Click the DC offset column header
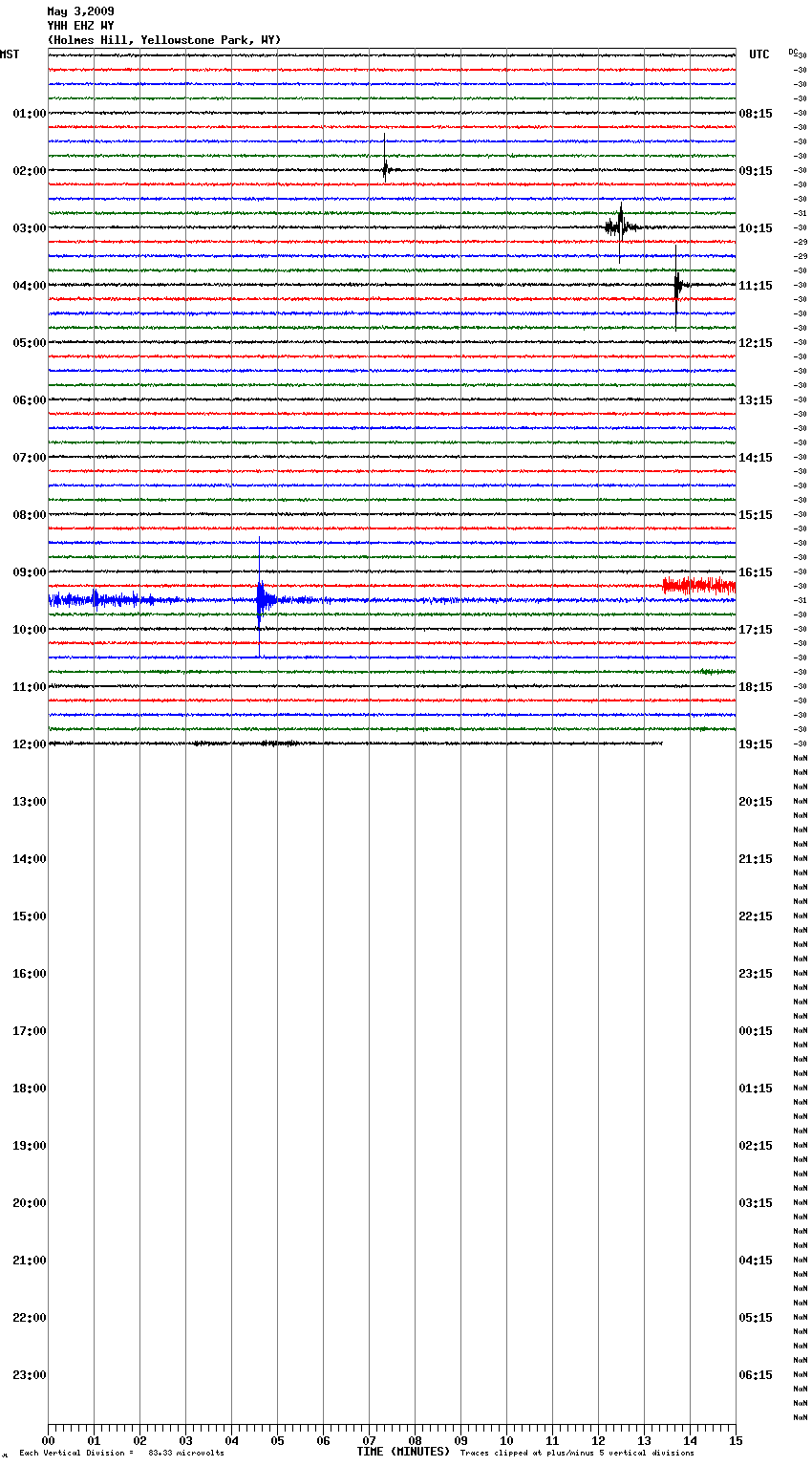The image size is (812, 1466). coord(793,52)
